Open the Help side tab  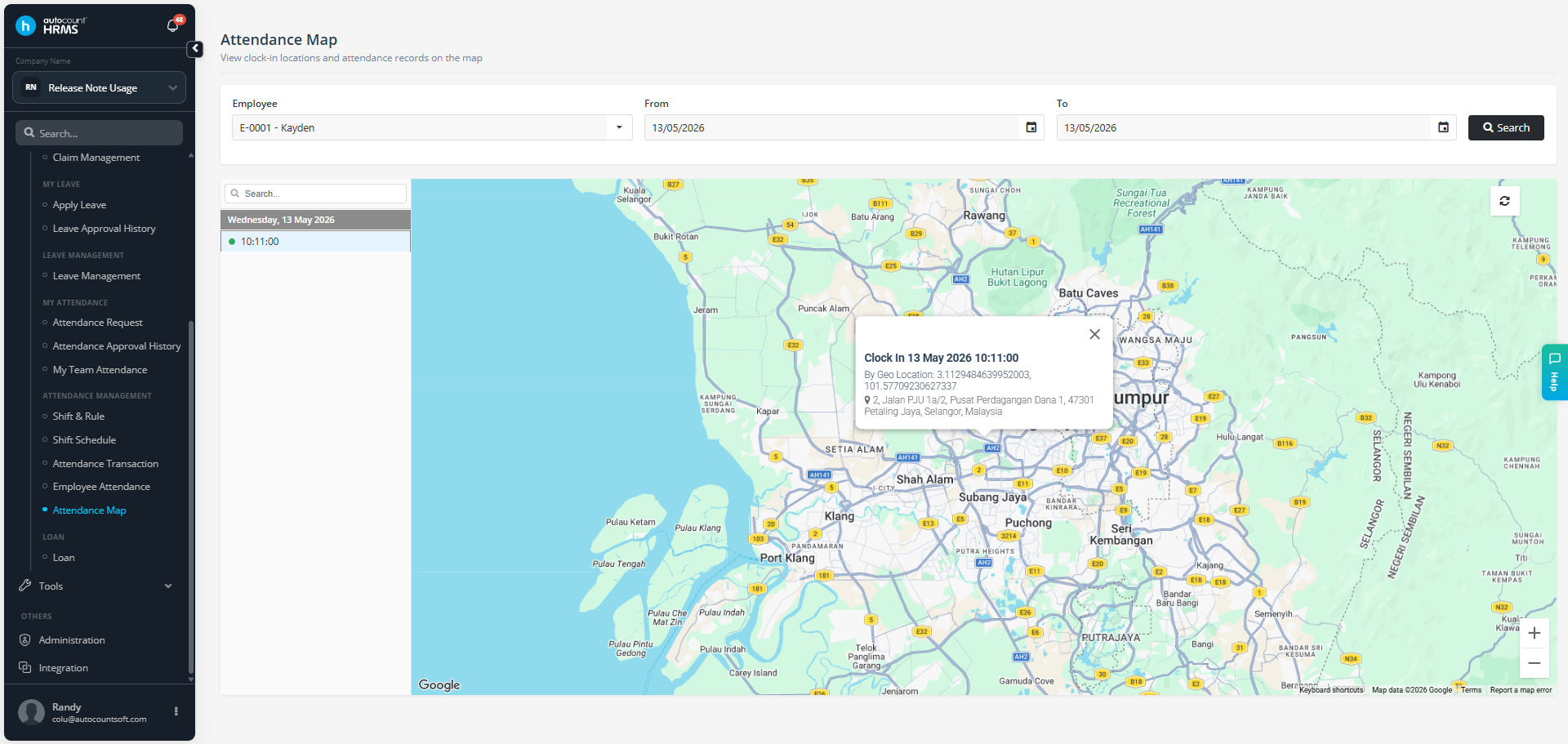click(1555, 372)
